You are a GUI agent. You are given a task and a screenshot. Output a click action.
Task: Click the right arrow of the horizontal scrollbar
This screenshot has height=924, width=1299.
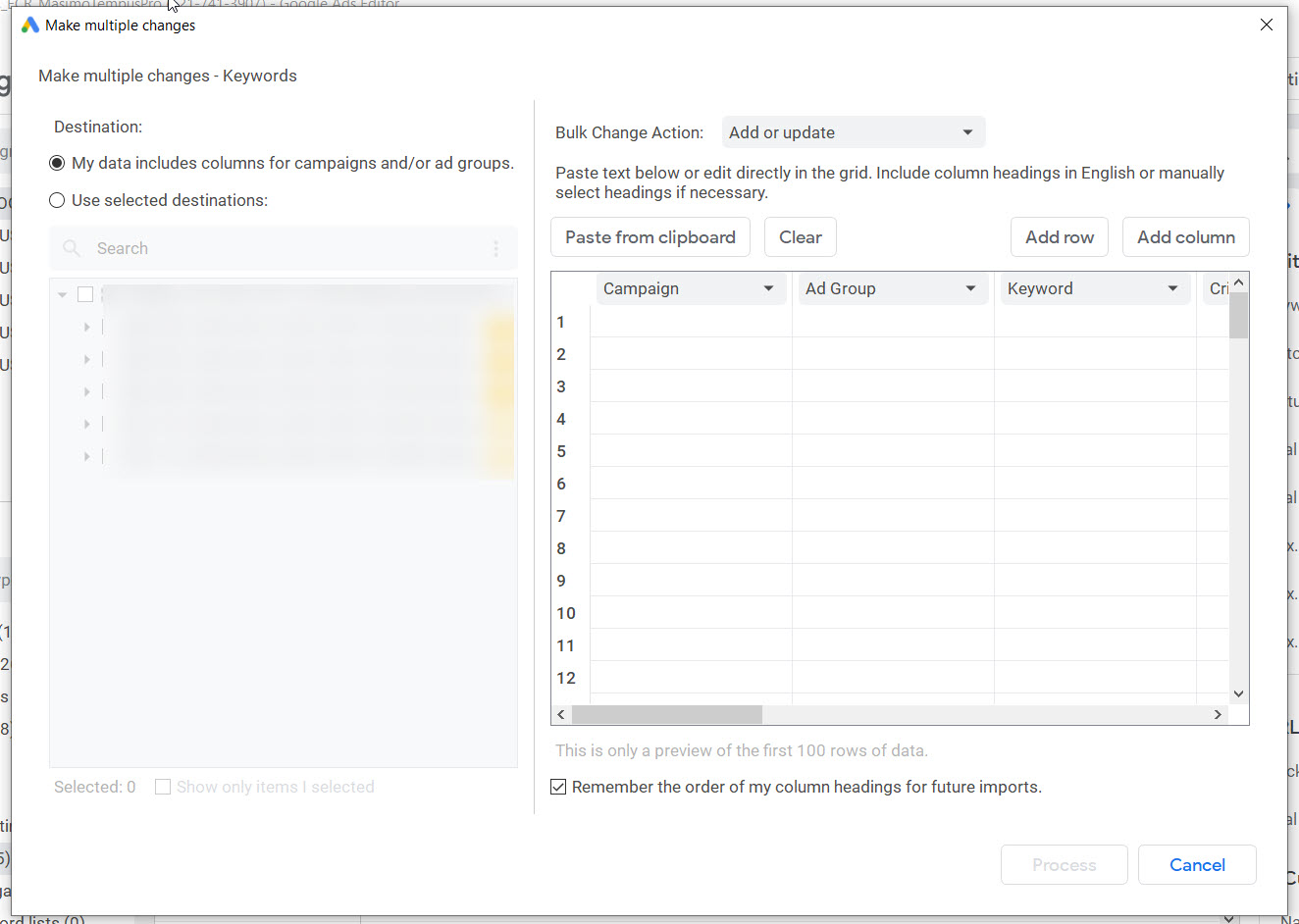(1218, 714)
